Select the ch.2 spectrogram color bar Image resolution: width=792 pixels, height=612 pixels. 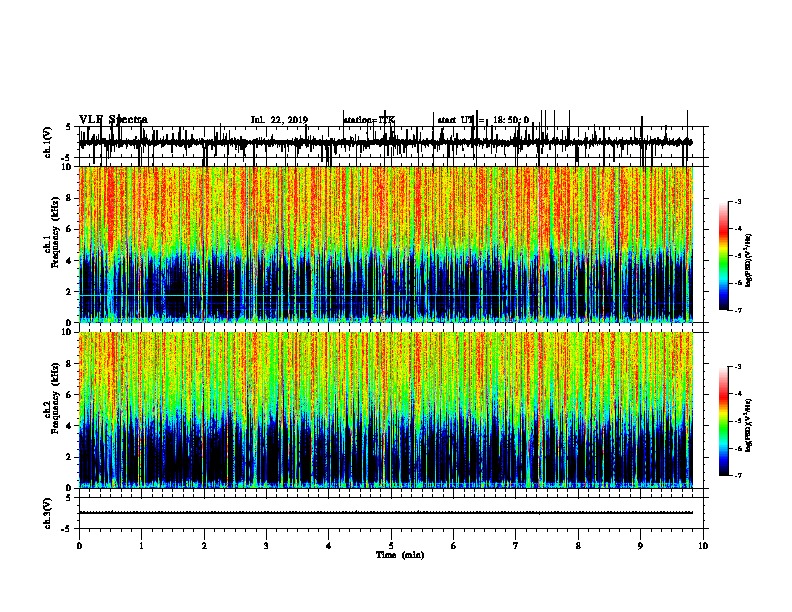point(724,421)
